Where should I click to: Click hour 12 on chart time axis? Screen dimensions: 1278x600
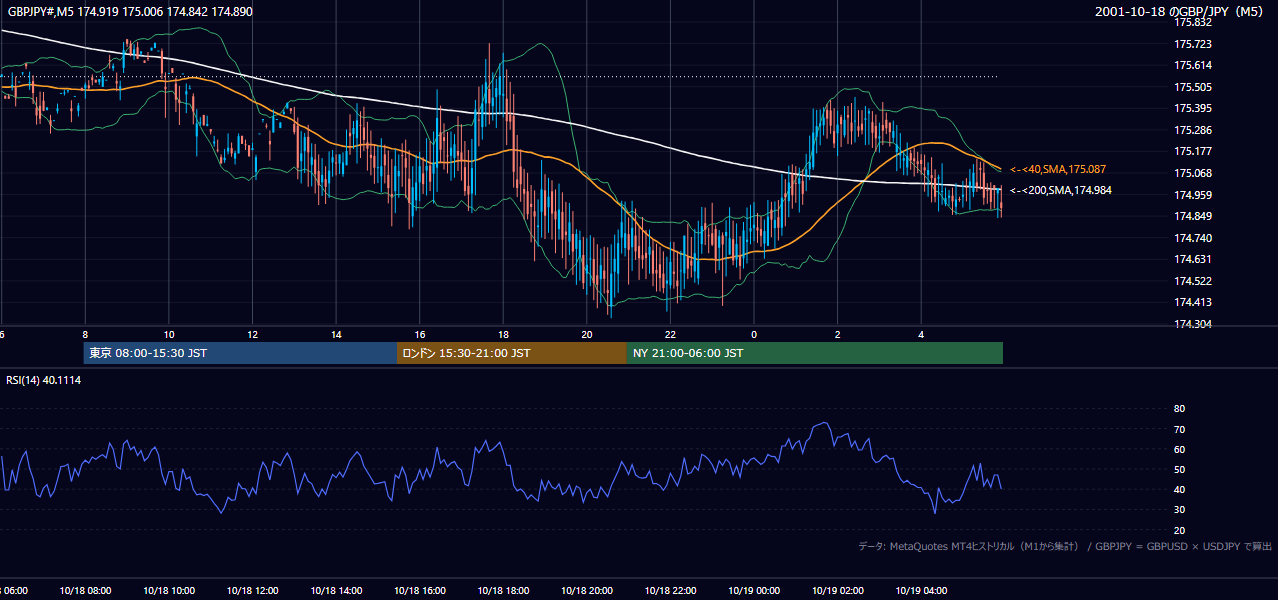(252, 335)
